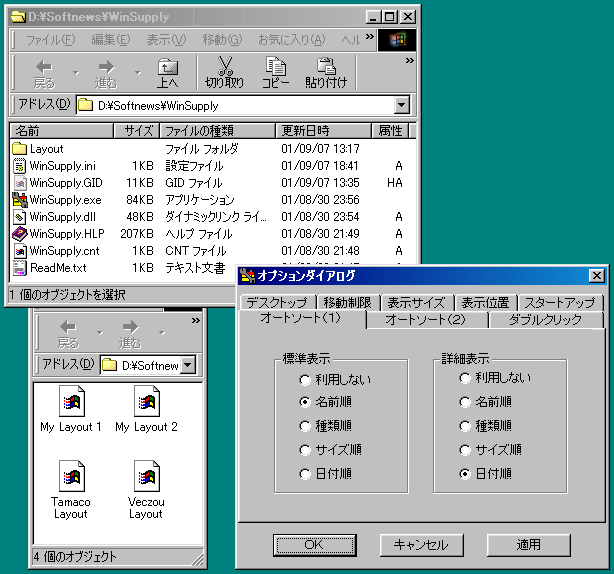The image size is (614, 574).
Task: Select the WinSupply.dll file icon
Action: click(19, 217)
